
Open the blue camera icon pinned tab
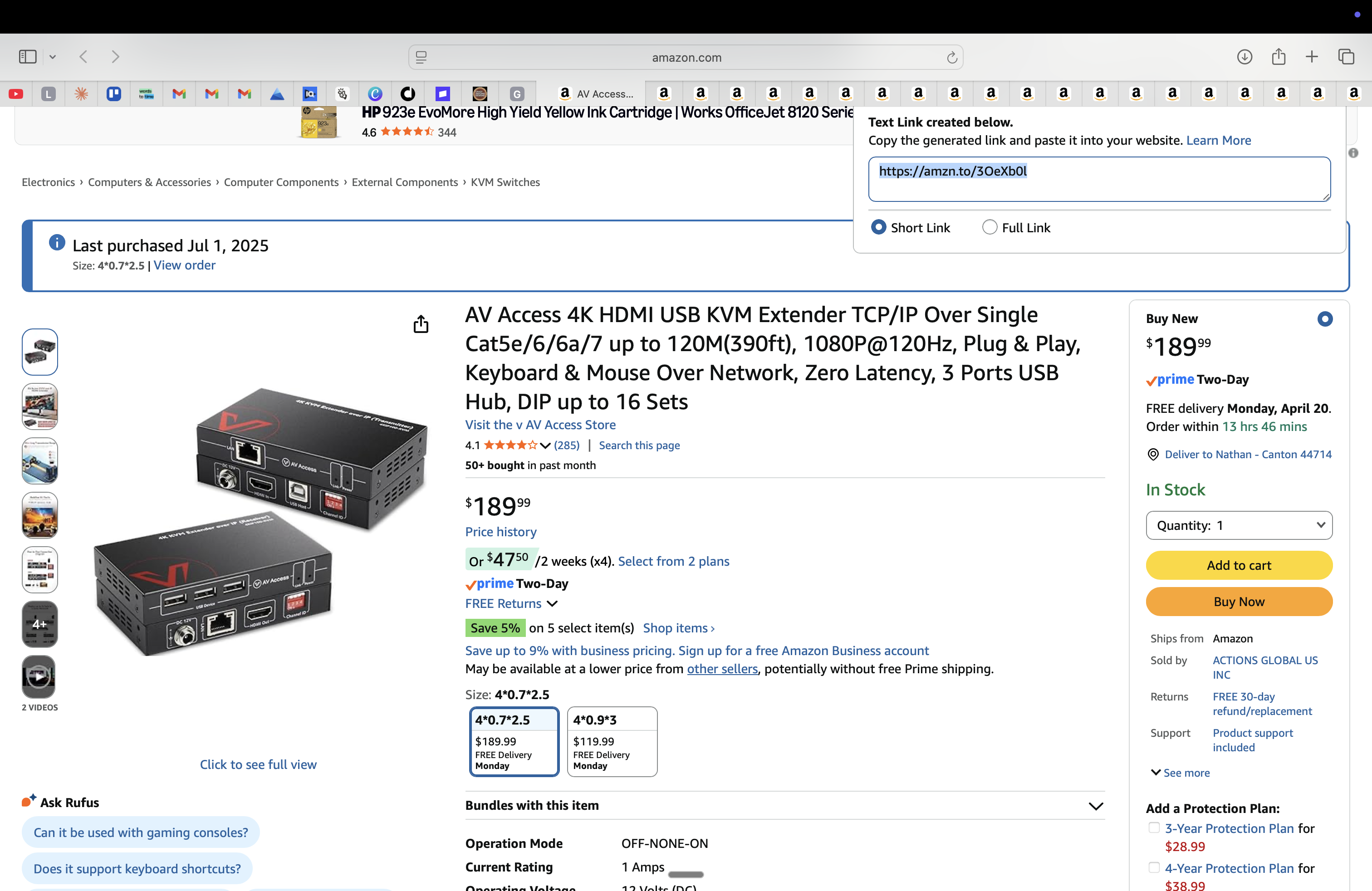[309, 93]
